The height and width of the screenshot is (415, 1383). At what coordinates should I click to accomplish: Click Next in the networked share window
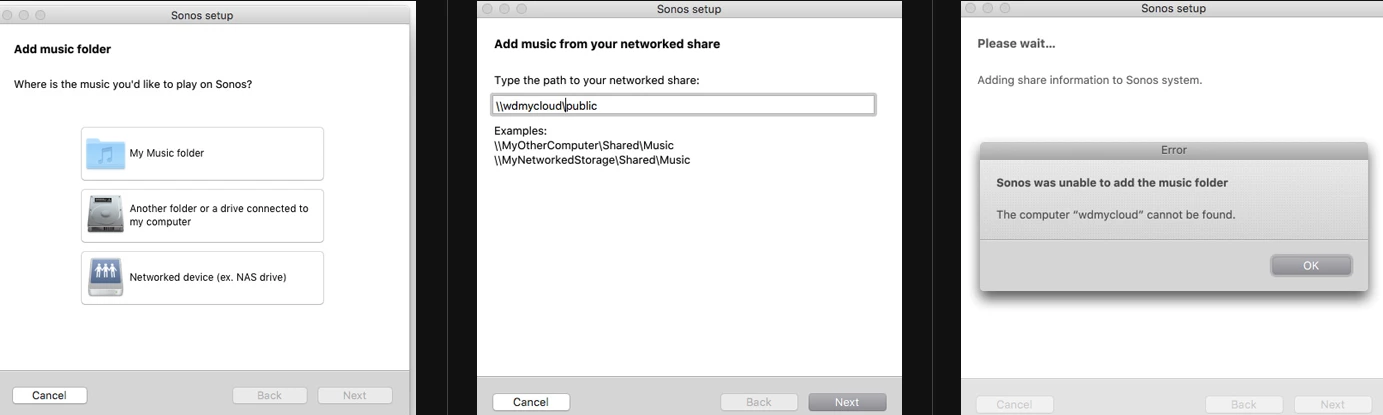(847, 402)
